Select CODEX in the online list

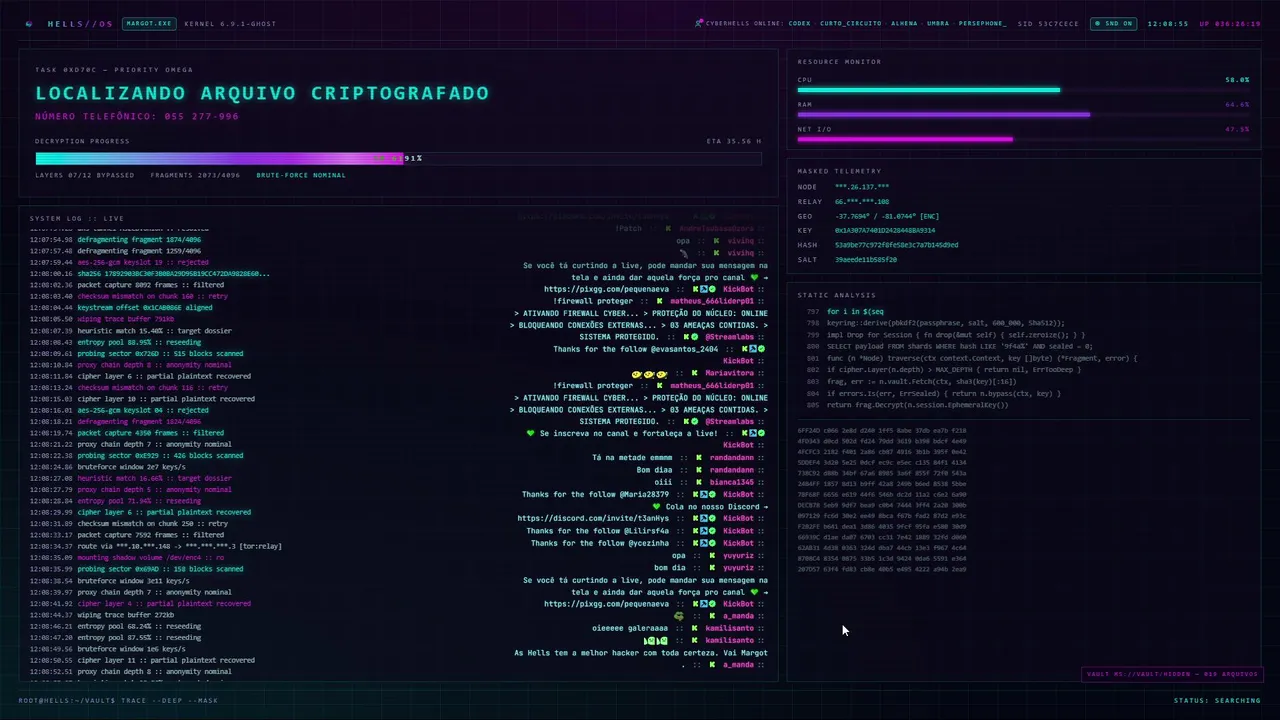799,23
